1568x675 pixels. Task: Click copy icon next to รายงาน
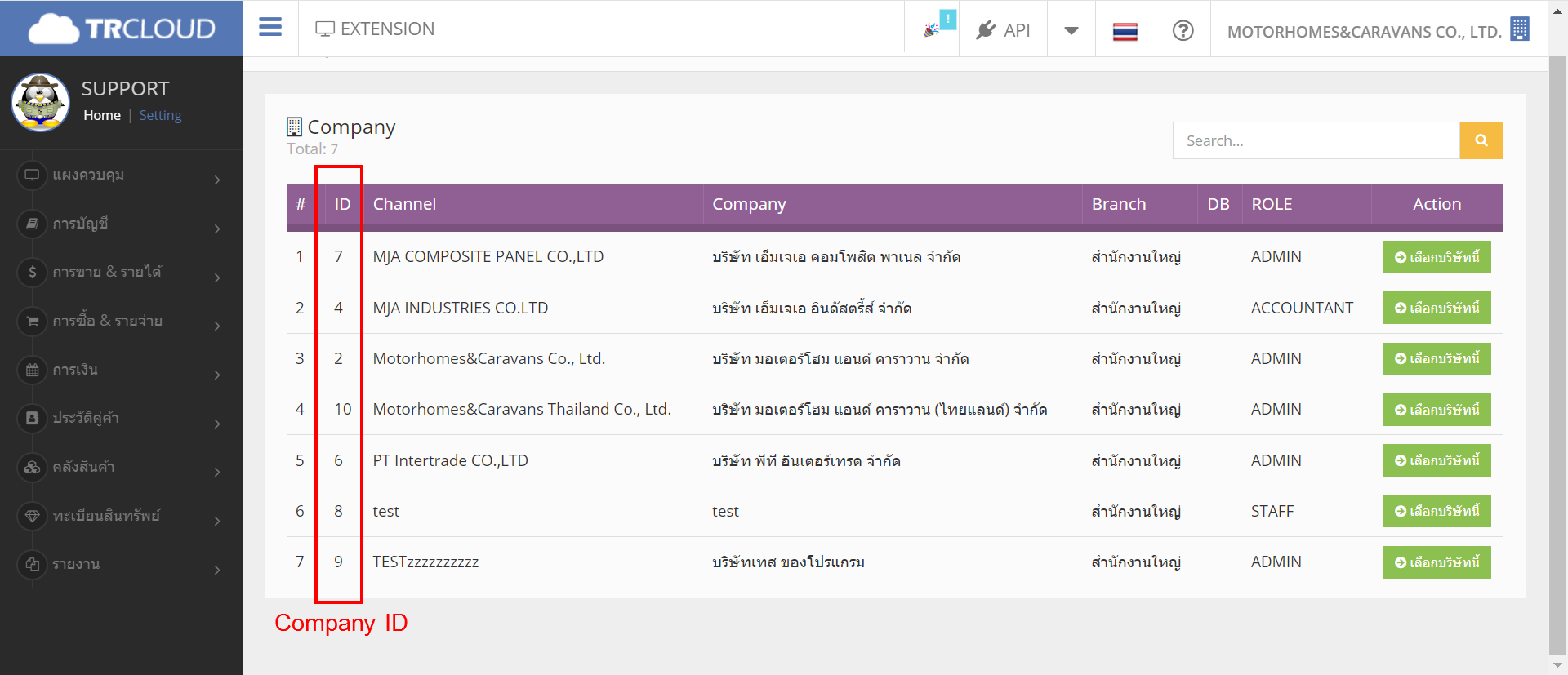(32, 564)
